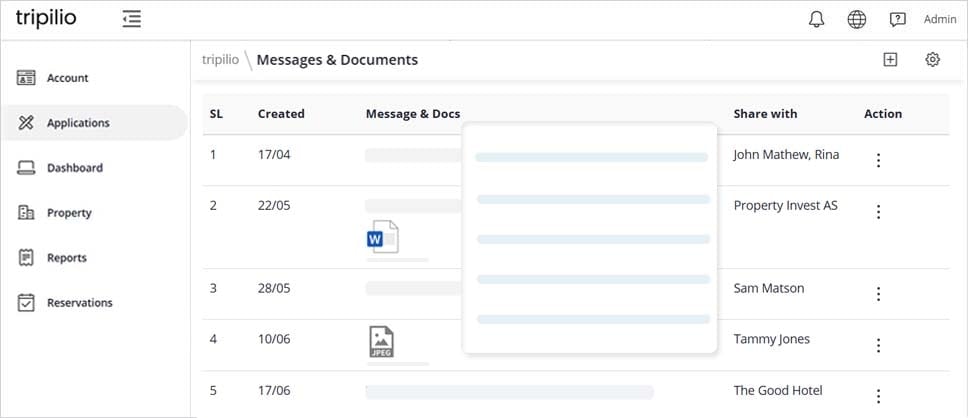Open the help question mark icon
Image resolution: width=968 pixels, height=418 pixels.
pos(897,19)
